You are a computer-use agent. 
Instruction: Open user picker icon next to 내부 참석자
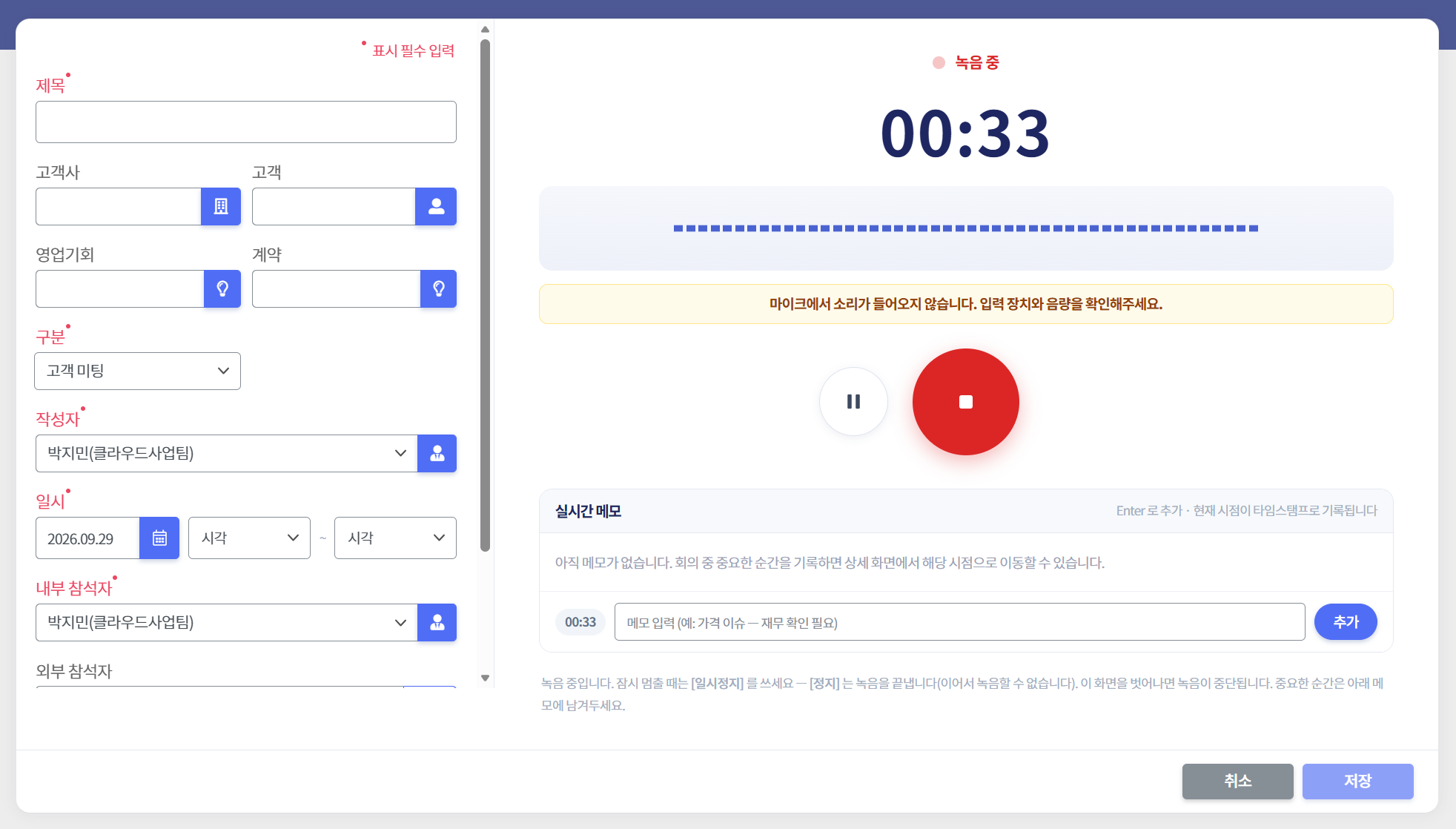(437, 622)
